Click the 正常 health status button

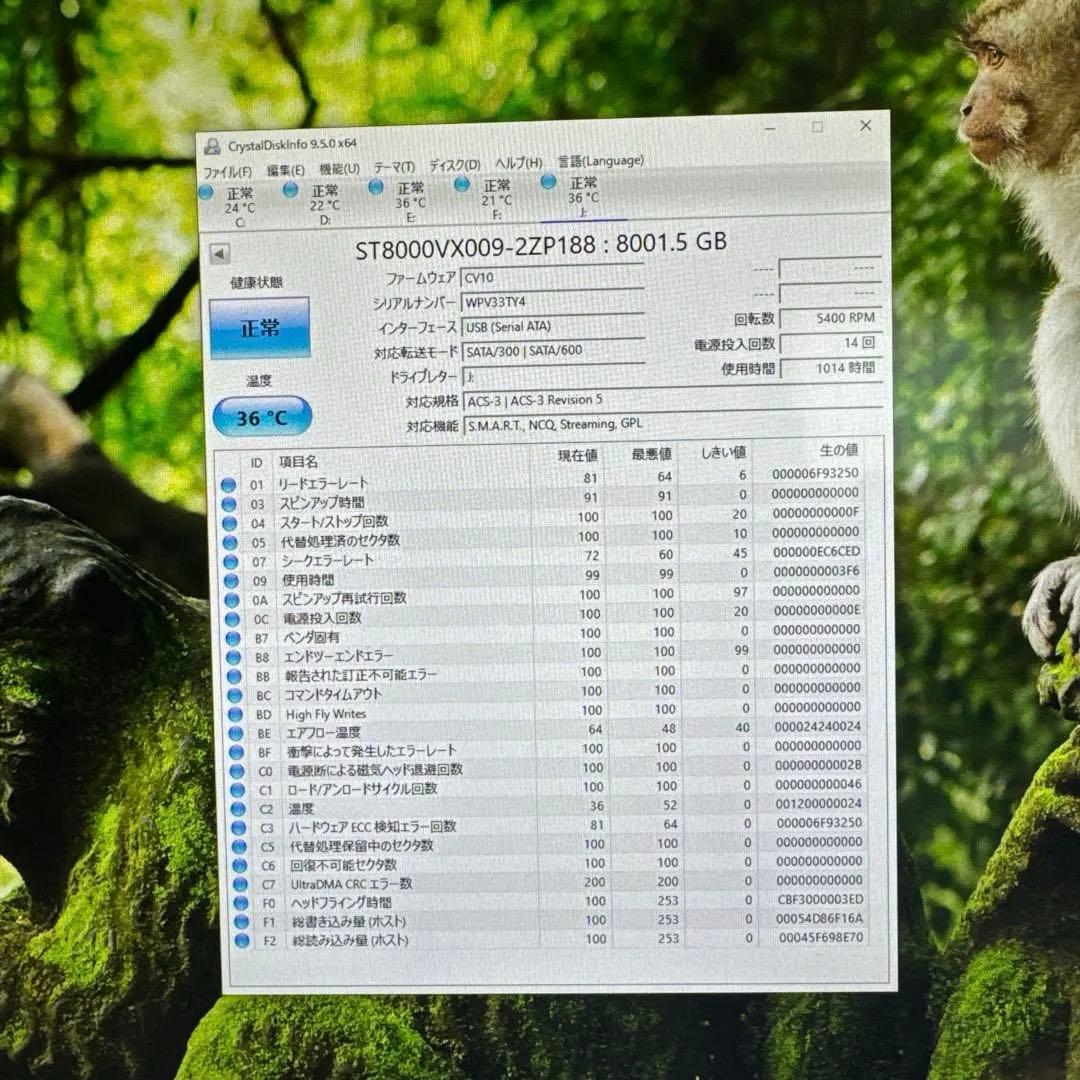[260, 328]
